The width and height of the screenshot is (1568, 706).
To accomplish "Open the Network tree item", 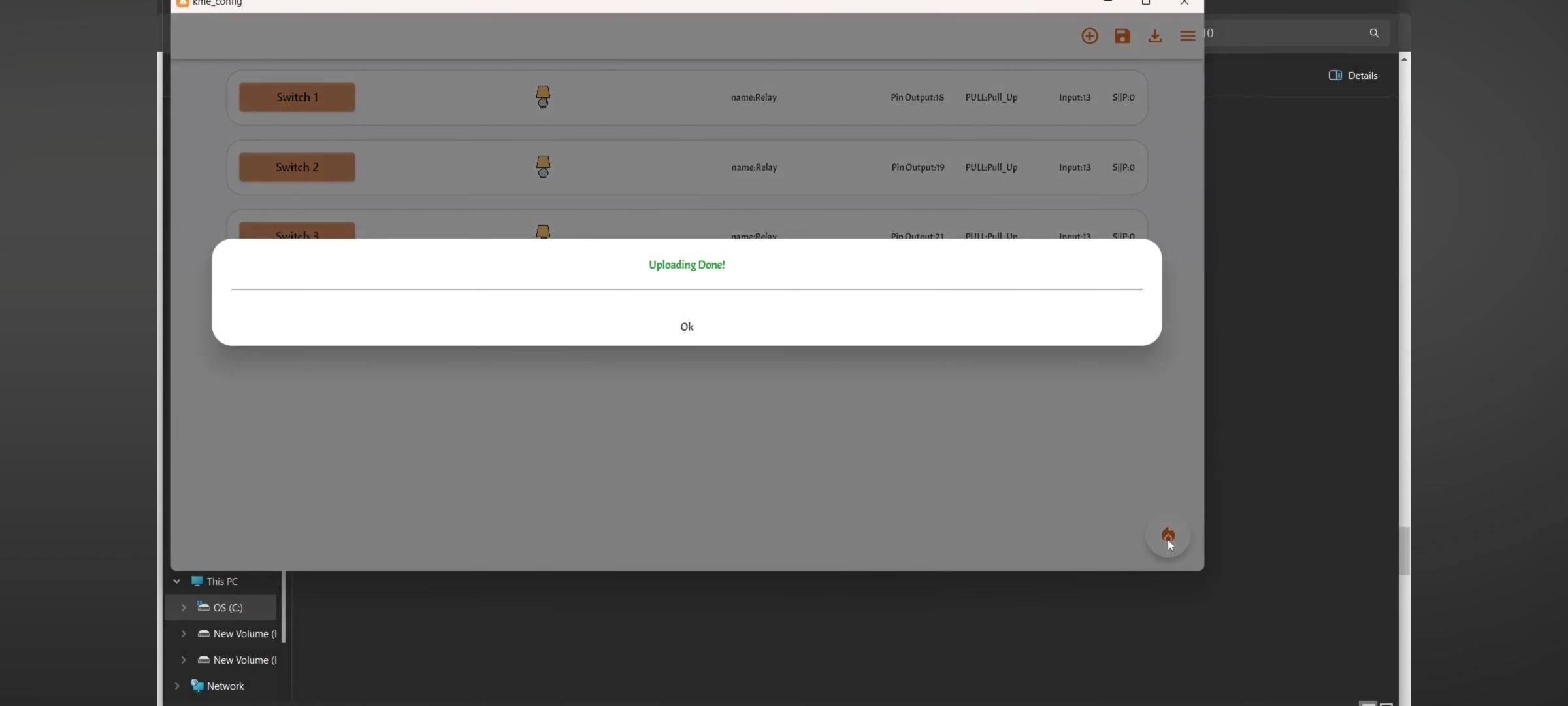I will [x=176, y=686].
